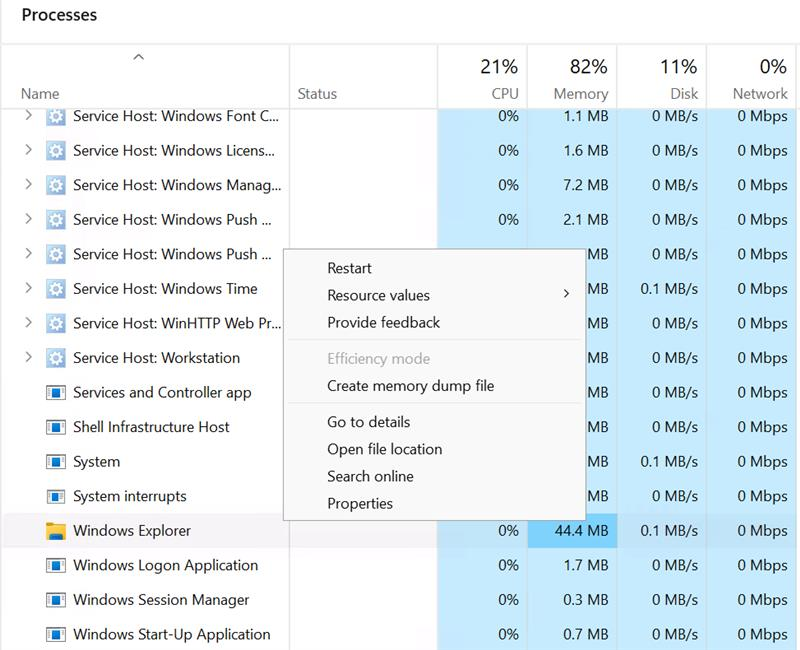Click the greyed Efficiency mode entry
Viewport: 800px width, 650px height.
click(434, 359)
